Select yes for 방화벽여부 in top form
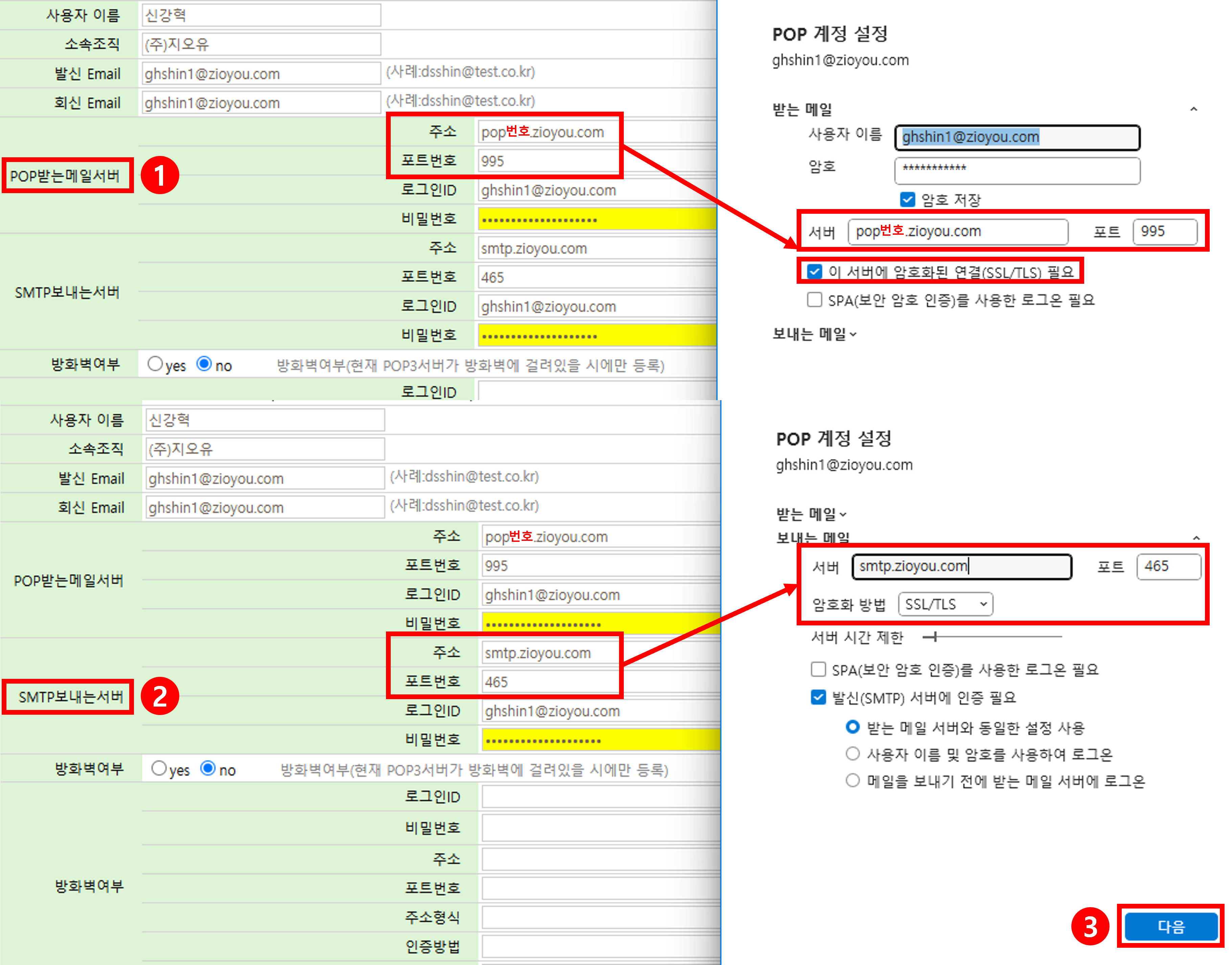1232x965 pixels. tap(155, 364)
